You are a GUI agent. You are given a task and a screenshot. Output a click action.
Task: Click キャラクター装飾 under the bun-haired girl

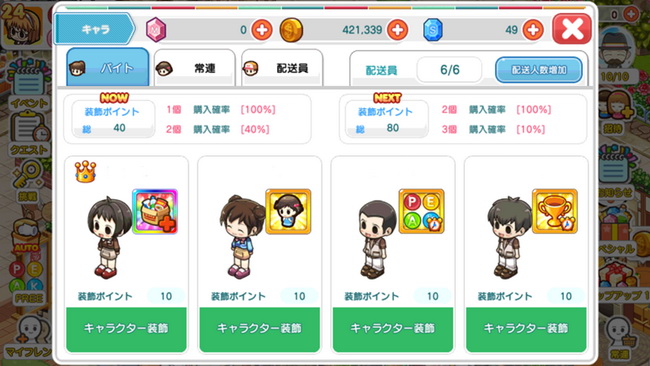(x=260, y=329)
